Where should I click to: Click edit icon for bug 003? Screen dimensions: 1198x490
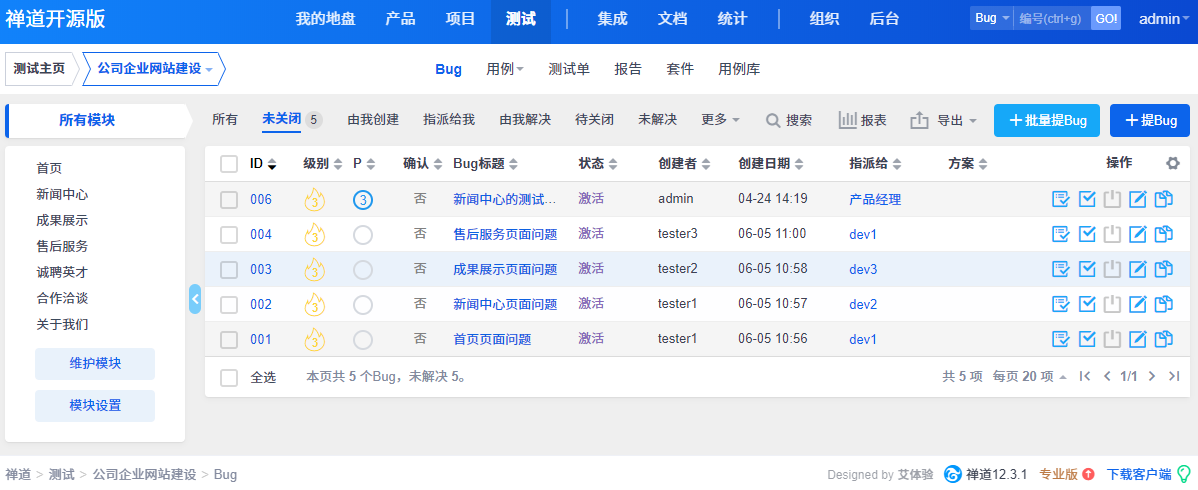point(1137,269)
